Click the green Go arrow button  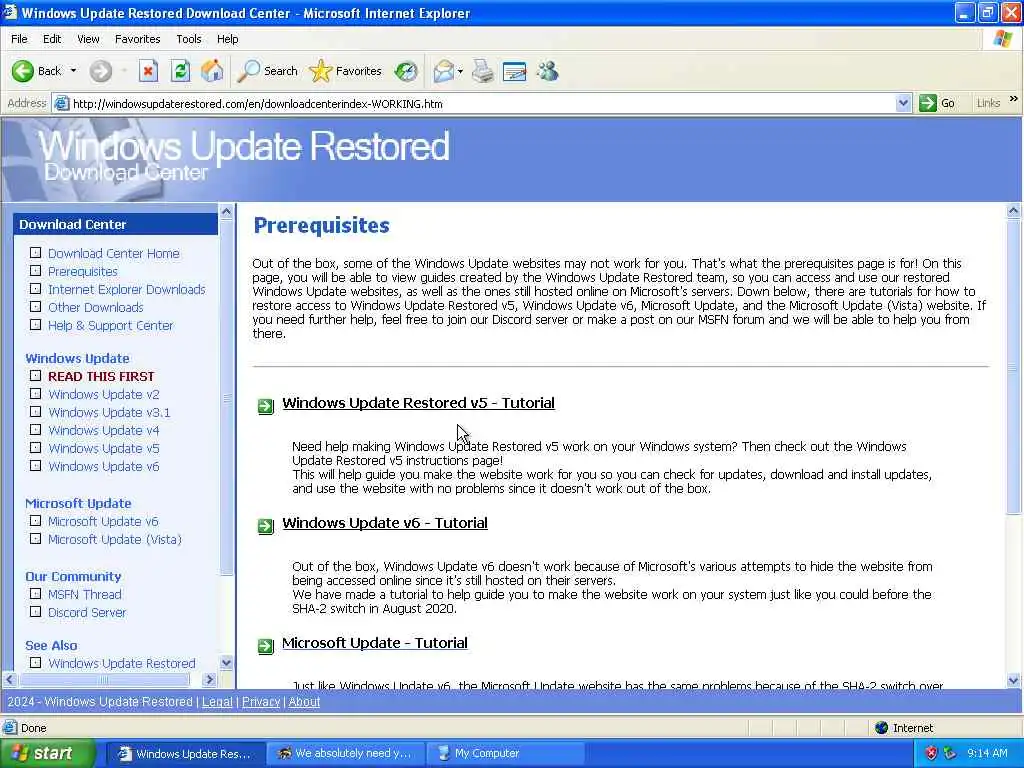tap(936, 103)
